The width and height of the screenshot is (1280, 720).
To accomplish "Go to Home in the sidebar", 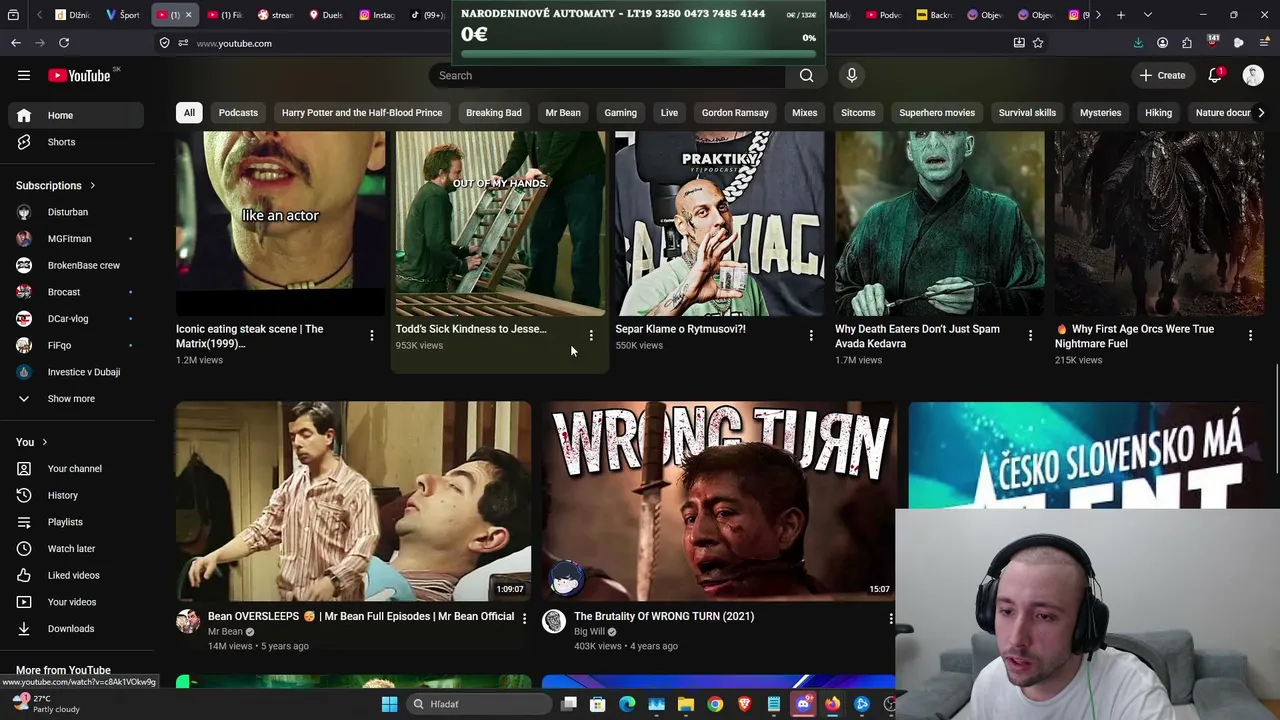I will [x=76, y=115].
